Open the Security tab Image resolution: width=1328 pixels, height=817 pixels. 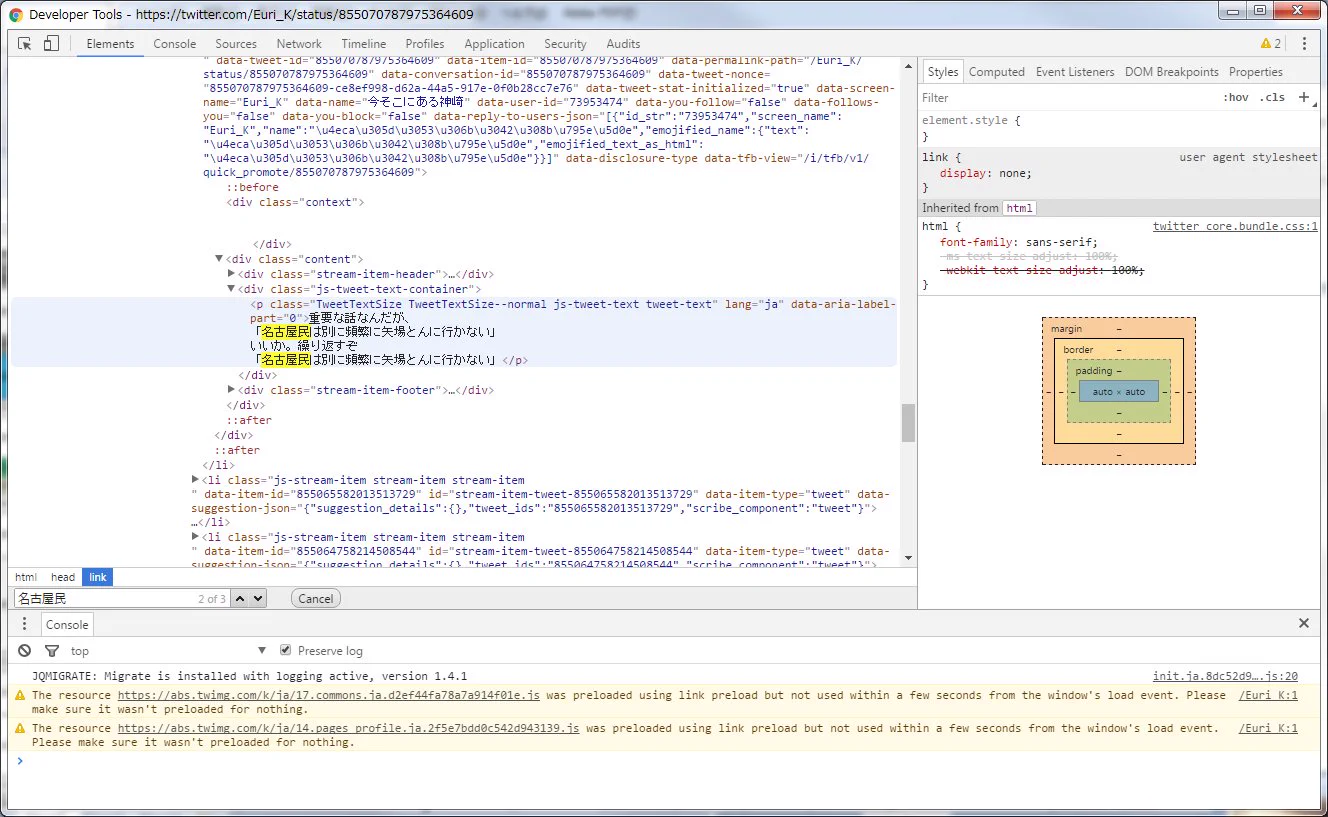[x=565, y=44]
